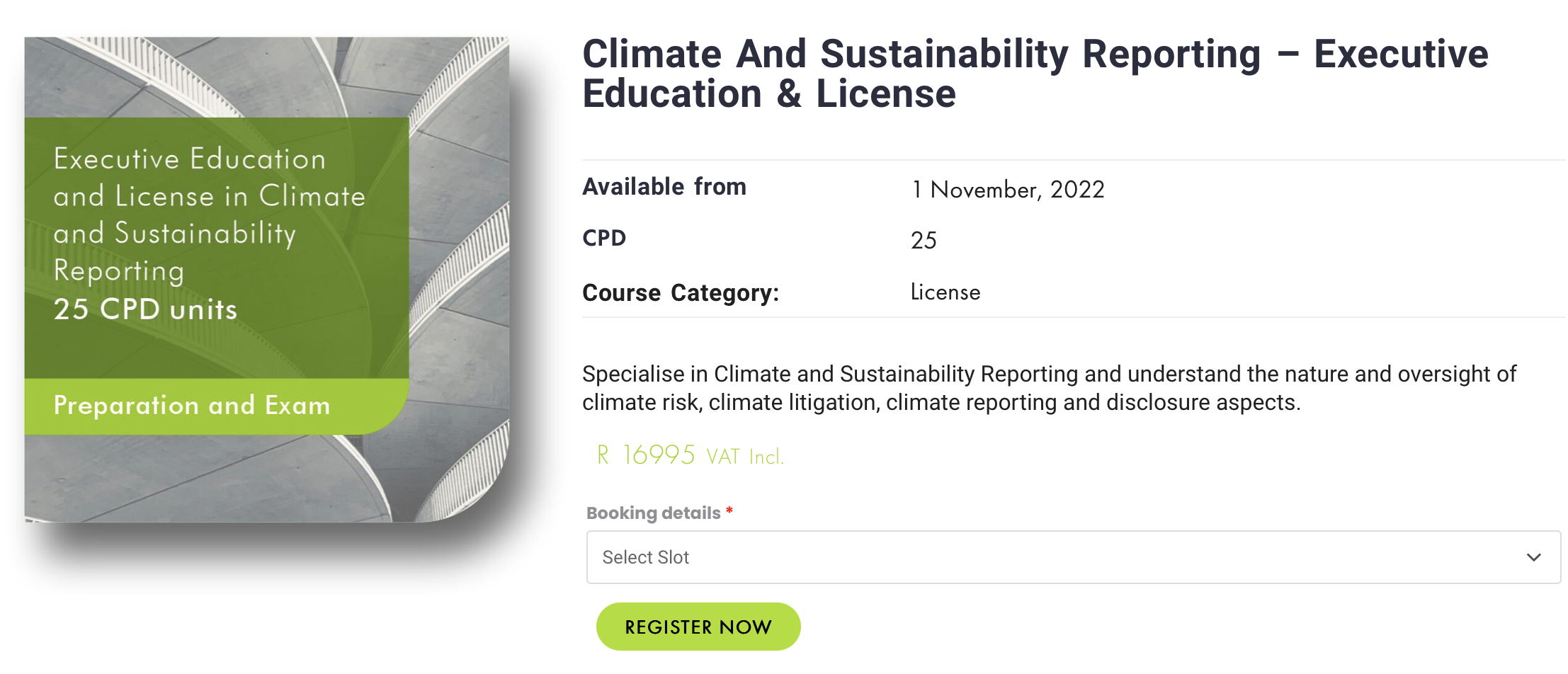Click the CPD label
This screenshot has height=674, width=1568.
(604, 238)
